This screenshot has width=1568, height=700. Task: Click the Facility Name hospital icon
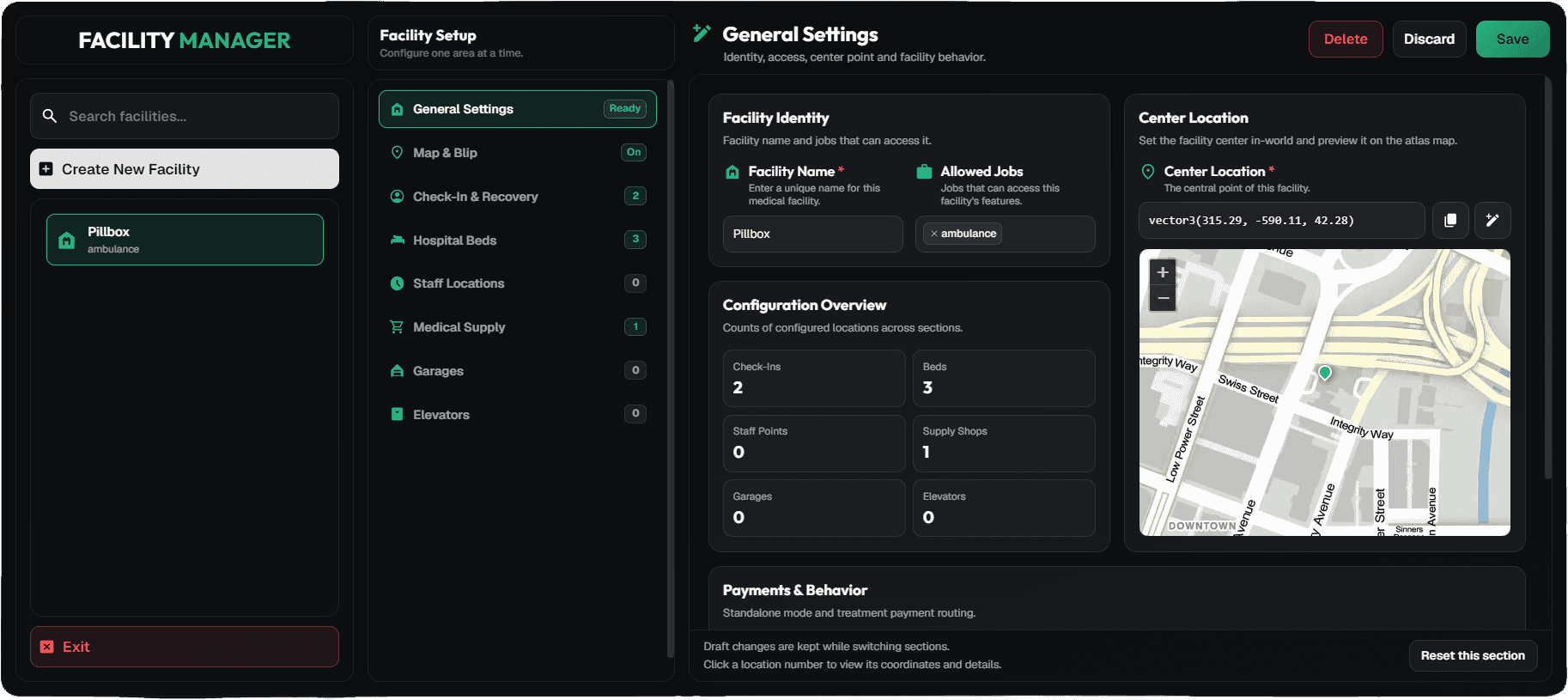click(732, 172)
